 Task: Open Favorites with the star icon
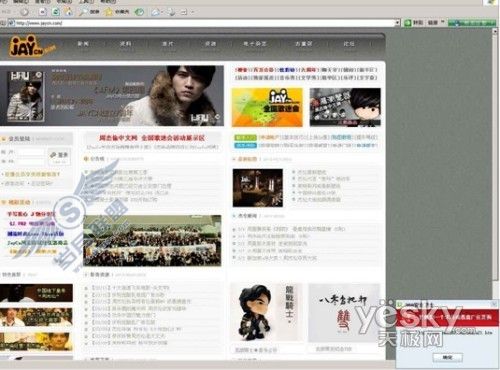click(116, 12)
